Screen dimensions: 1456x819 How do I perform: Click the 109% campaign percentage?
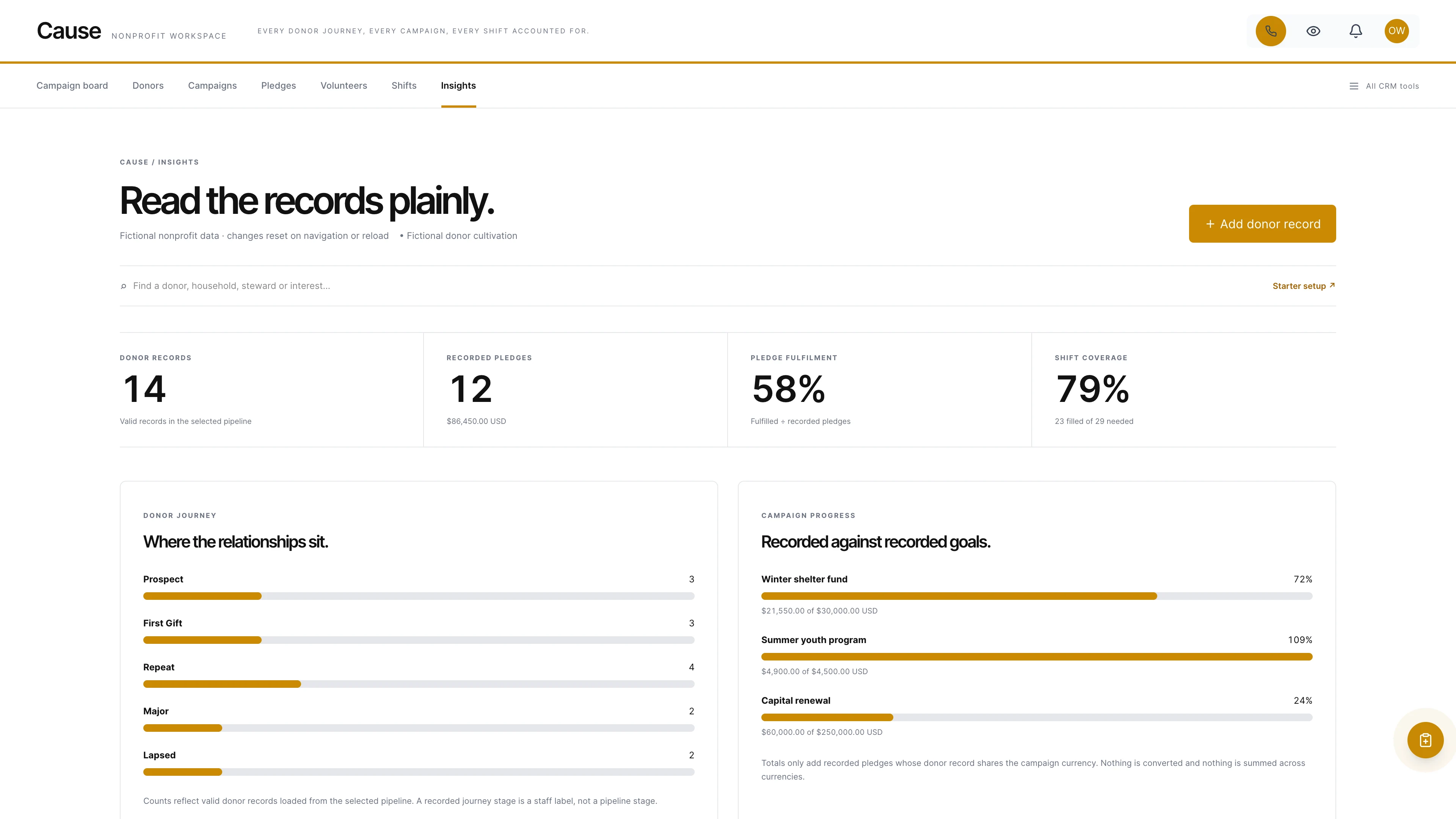1300,640
